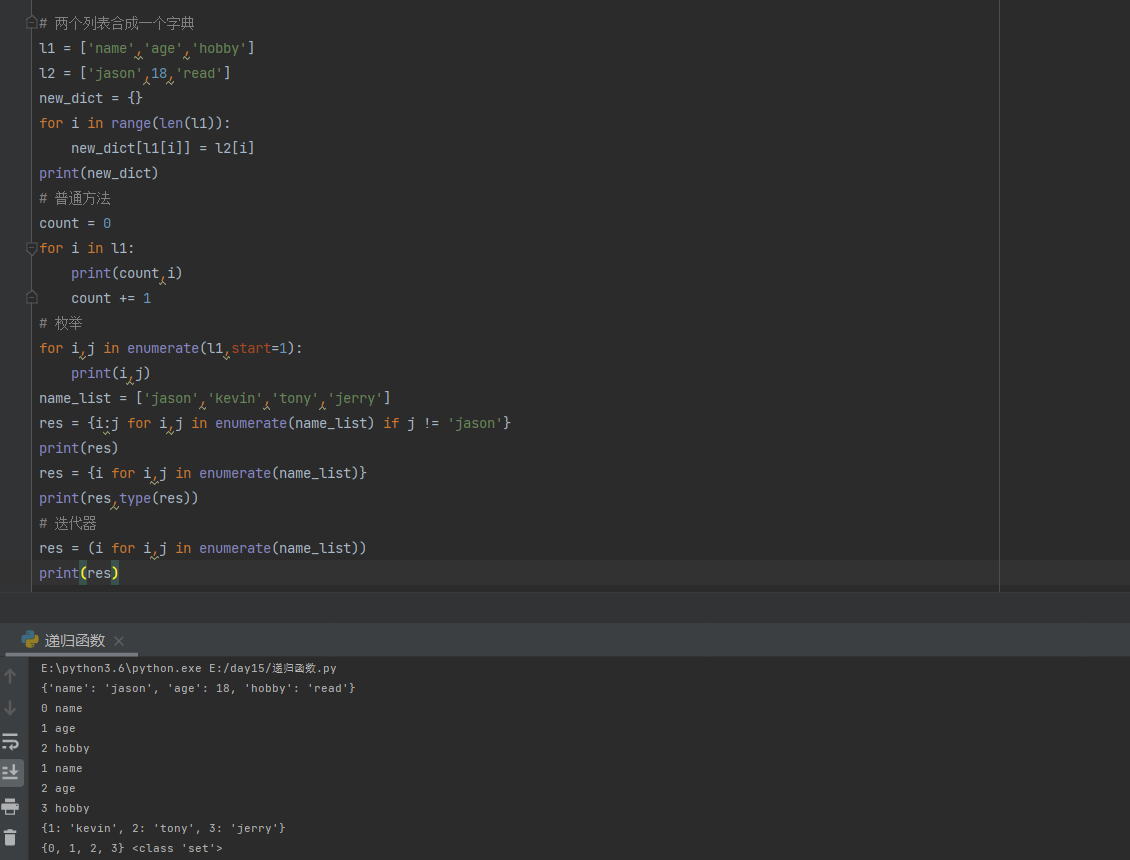Click the 'print(i,j)' line
Viewport: 1130px width, 860px height.
click(x=111, y=373)
